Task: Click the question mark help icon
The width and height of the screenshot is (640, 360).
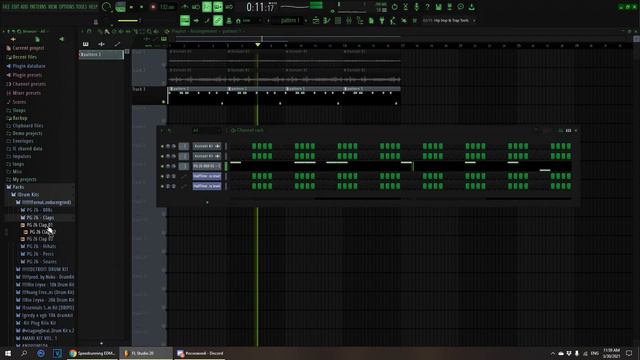Action: coord(427,7)
